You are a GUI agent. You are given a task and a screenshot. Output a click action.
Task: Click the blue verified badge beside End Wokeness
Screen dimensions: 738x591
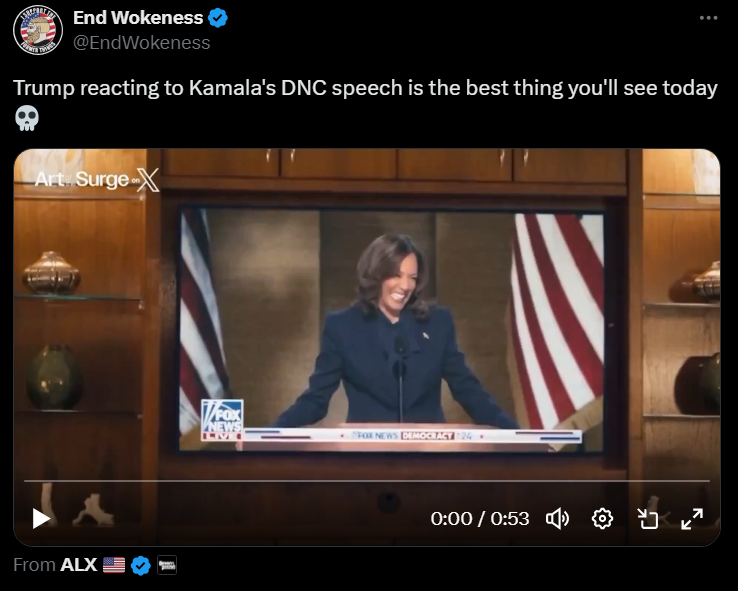coord(218,18)
